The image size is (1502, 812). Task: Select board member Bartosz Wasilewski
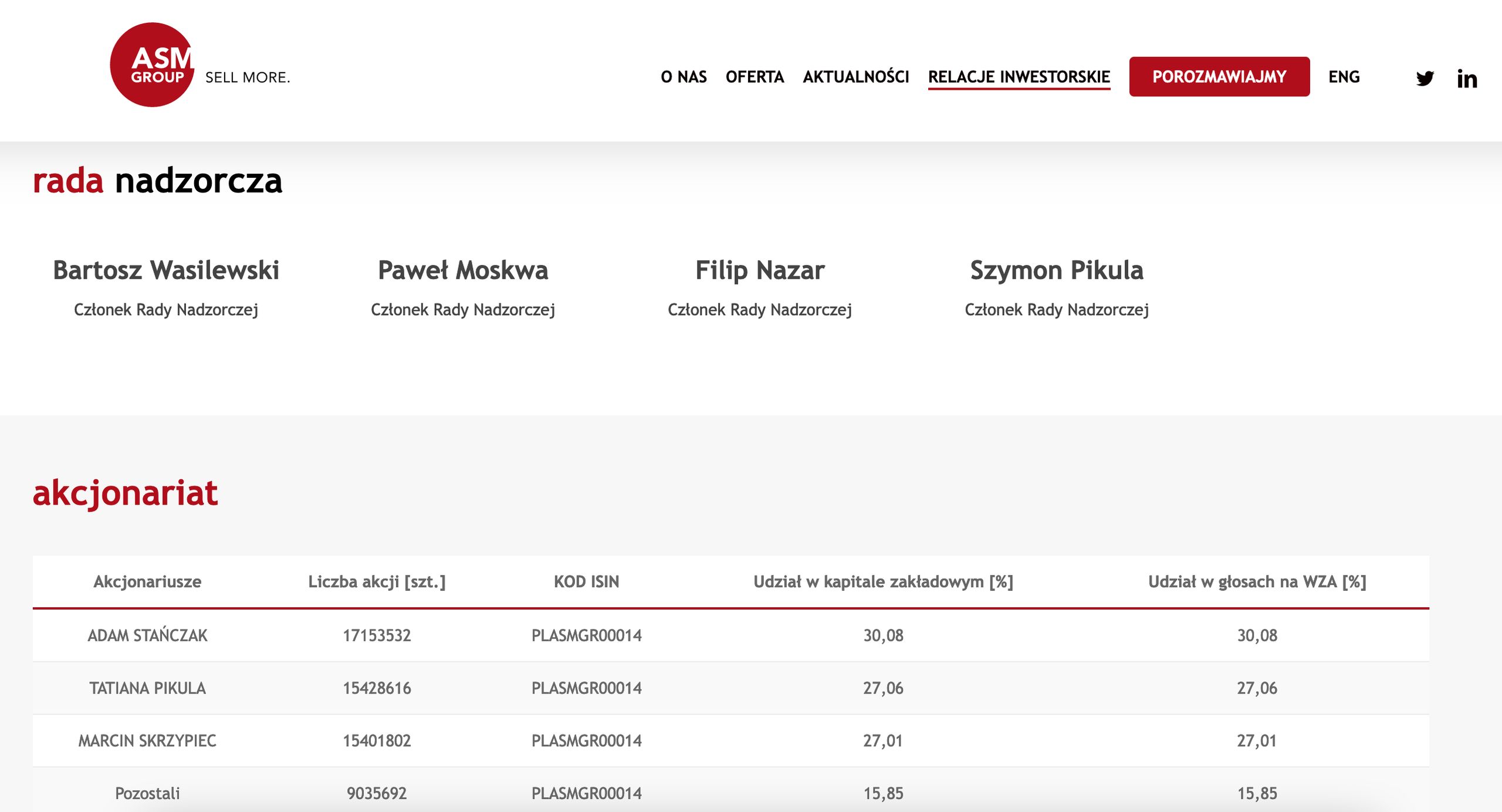click(x=166, y=270)
